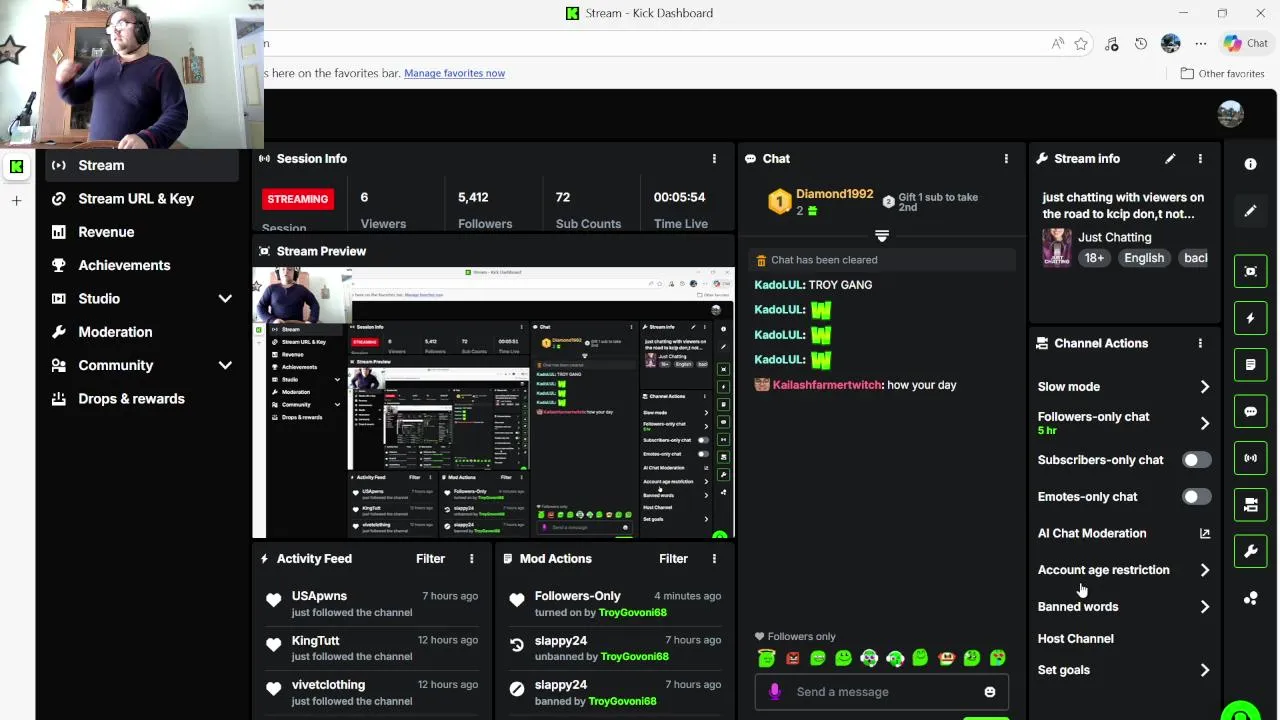Click Manage favorites now link
Screen dimensions: 1280x720
pyautogui.click(x=454, y=73)
